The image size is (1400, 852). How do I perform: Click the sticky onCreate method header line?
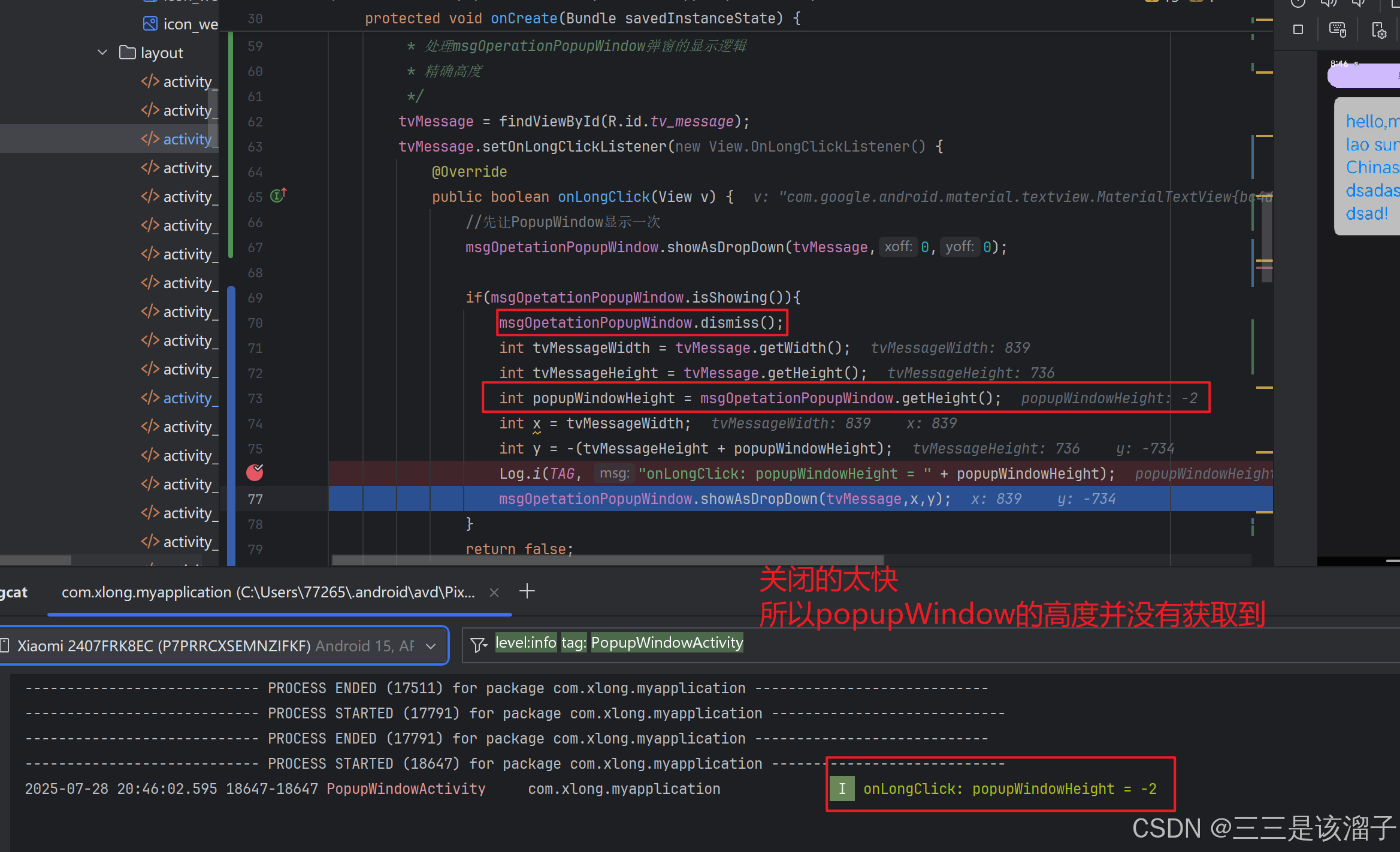(583, 19)
